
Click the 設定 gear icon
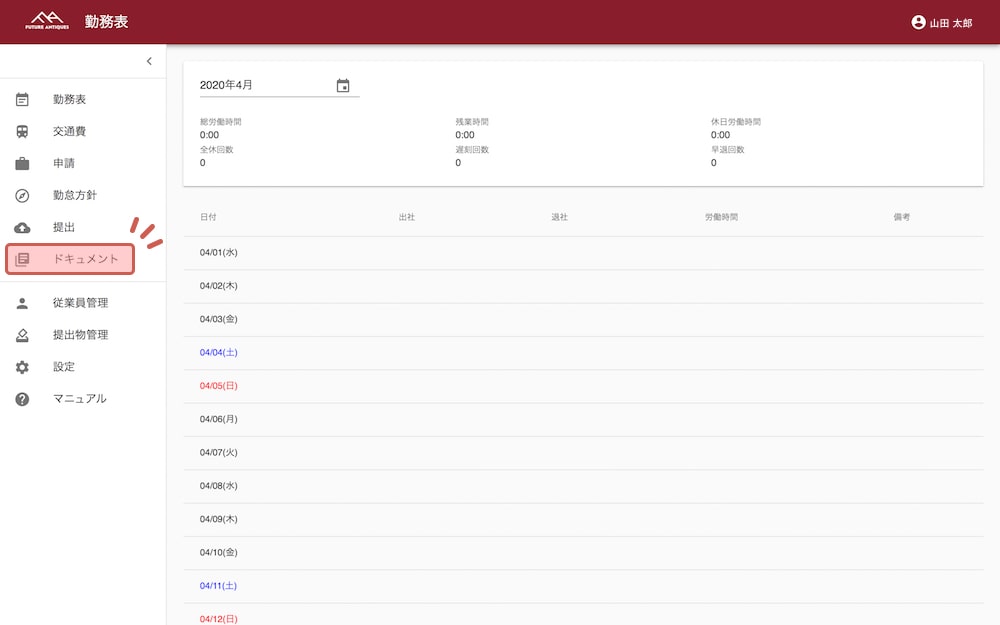click(22, 367)
